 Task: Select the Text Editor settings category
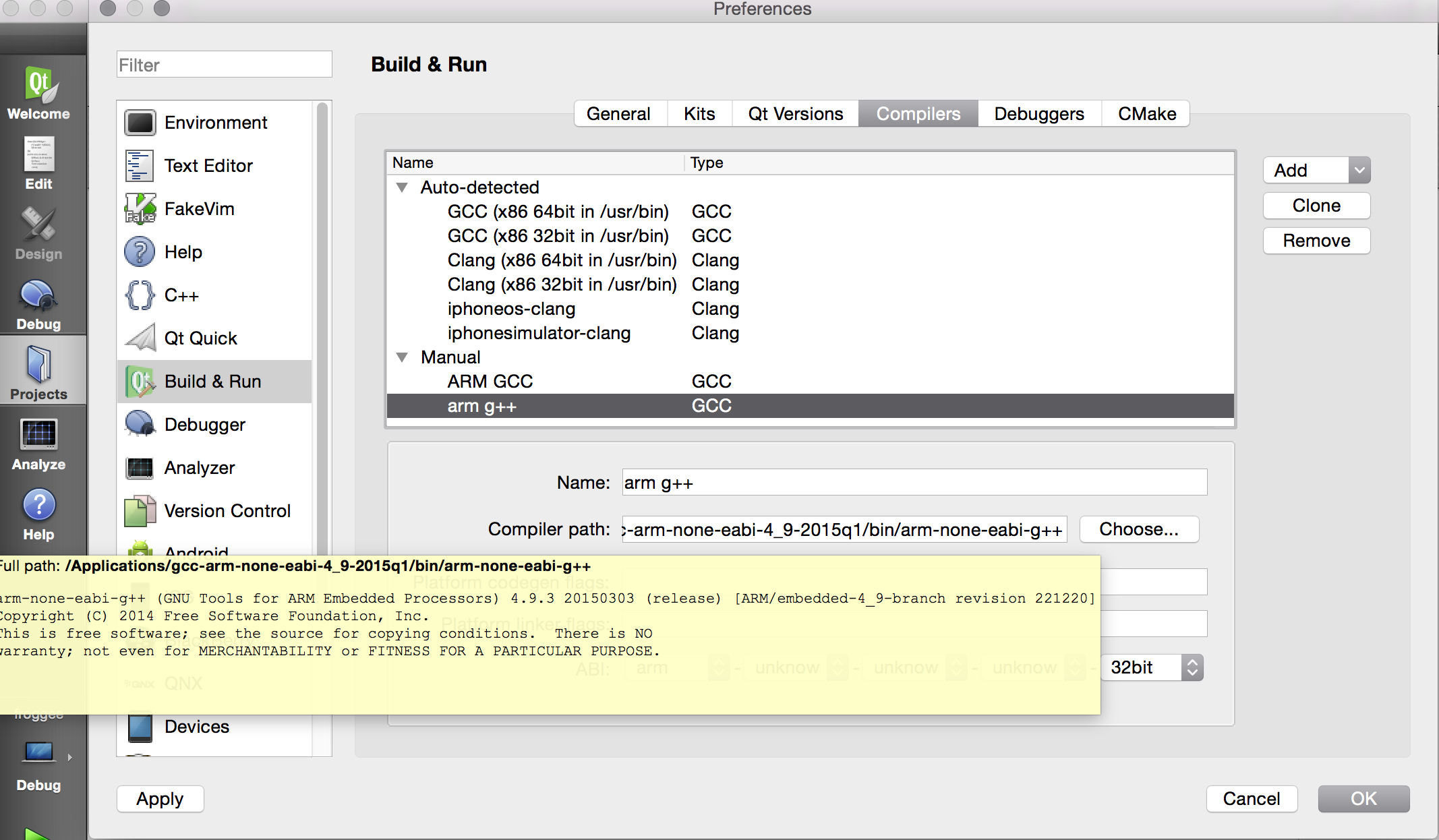[214, 166]
